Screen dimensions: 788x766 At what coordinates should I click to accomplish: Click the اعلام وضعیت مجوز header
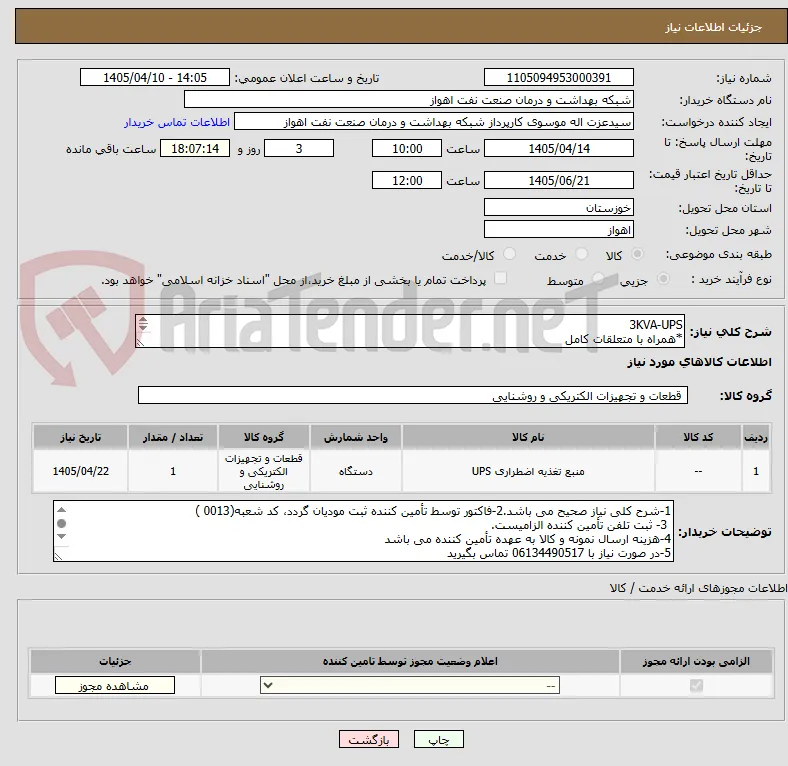pyautogui.click(x=410, y=661)
